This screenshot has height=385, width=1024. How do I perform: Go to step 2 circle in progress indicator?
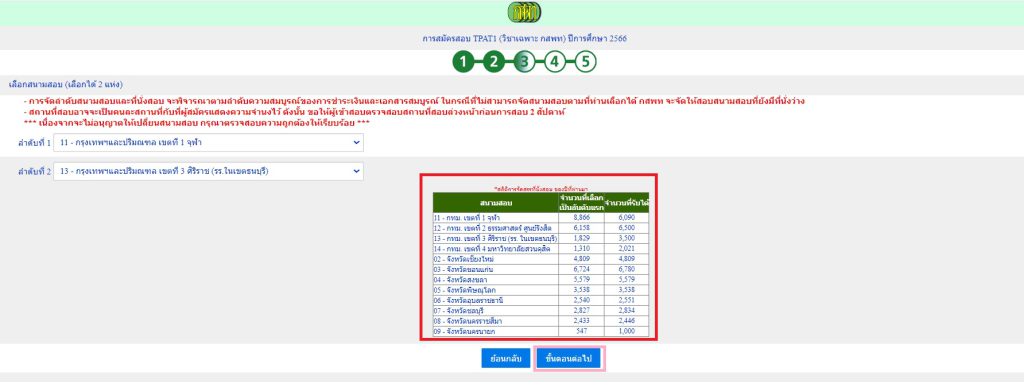(x=494, y=63)
